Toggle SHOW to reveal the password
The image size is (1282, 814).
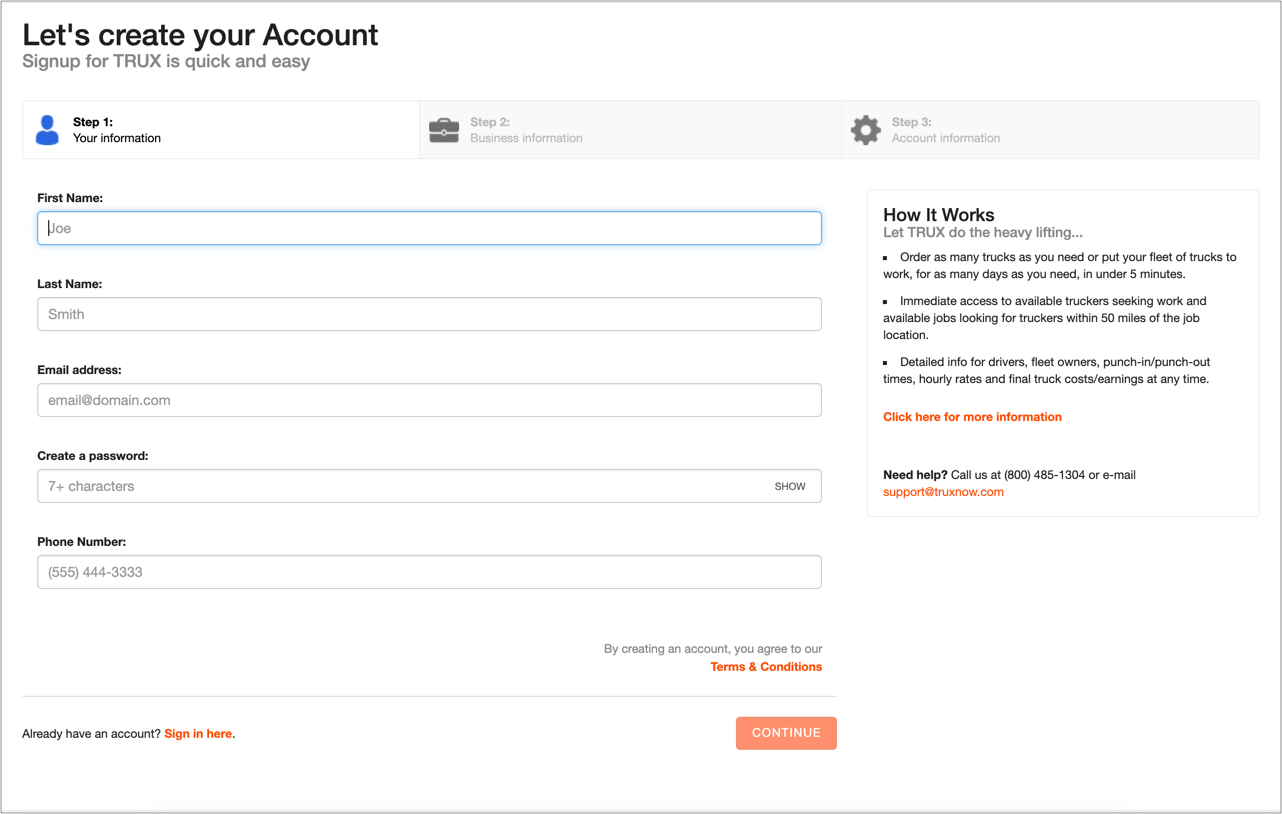click(790, 486)
